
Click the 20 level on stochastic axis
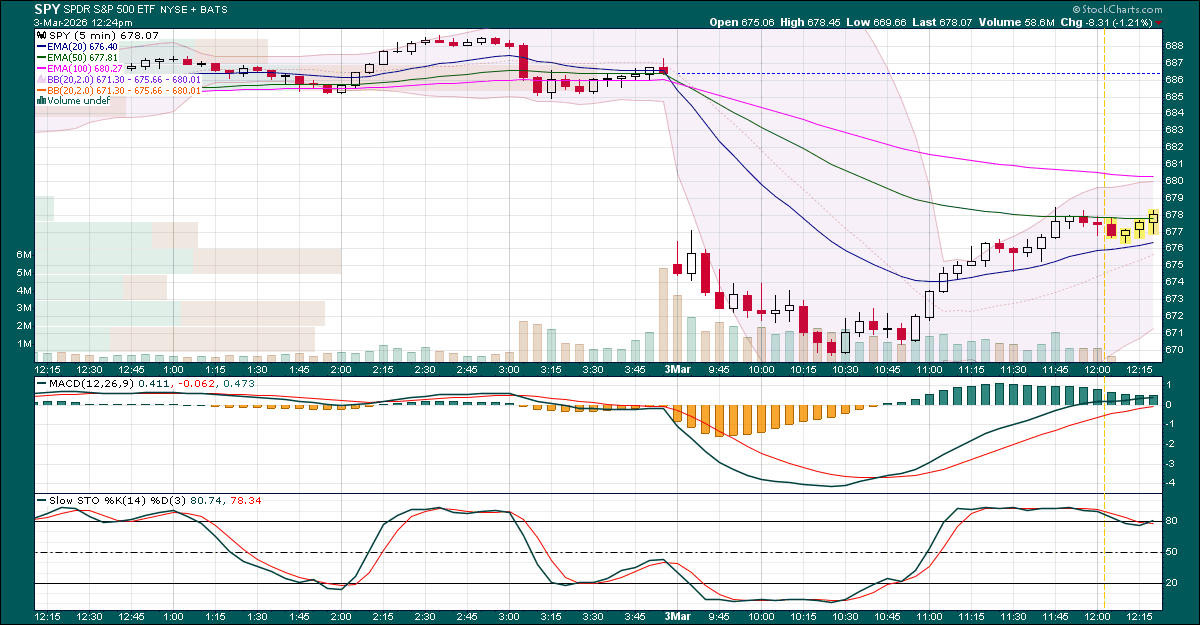1171,584
